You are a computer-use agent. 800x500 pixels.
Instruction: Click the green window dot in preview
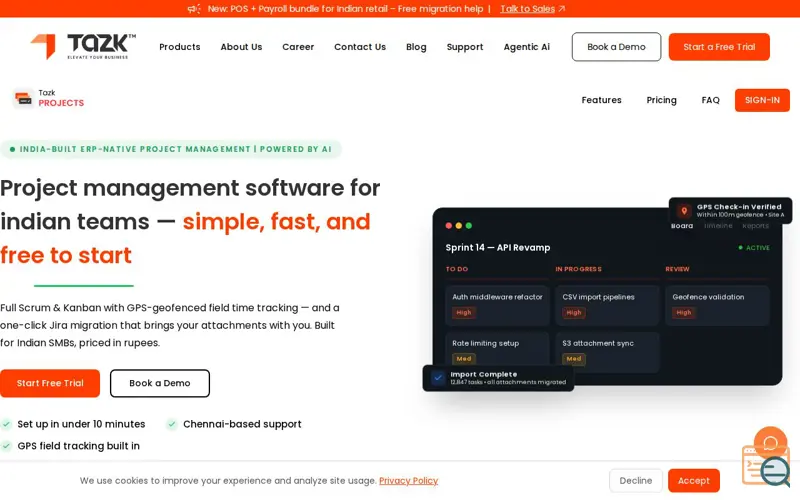click(x=469, y=226)
